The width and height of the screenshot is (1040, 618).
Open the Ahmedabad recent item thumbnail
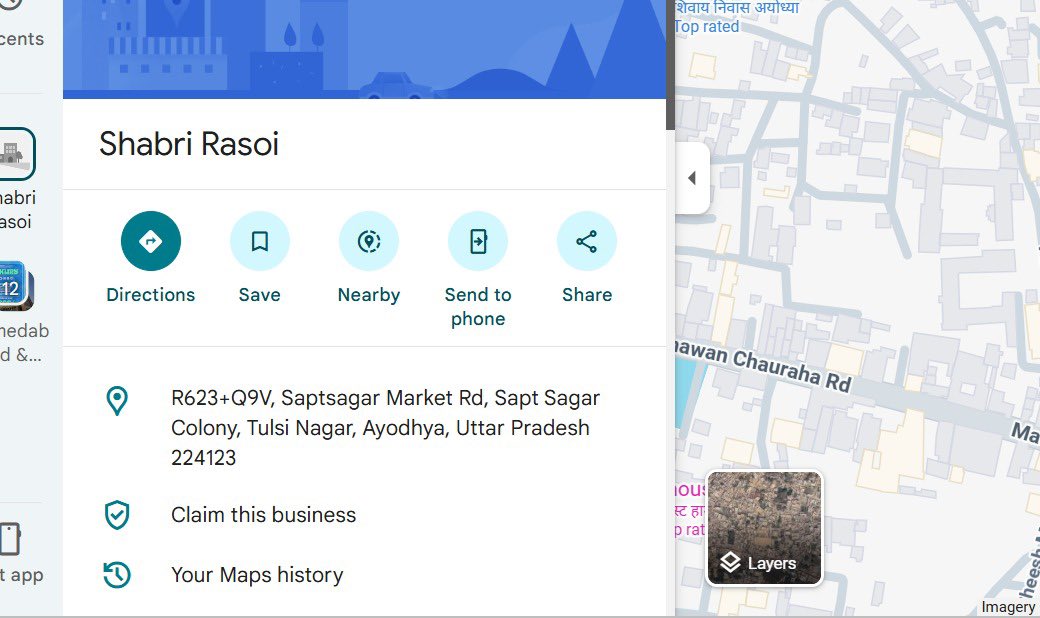[x=15, y=286]
